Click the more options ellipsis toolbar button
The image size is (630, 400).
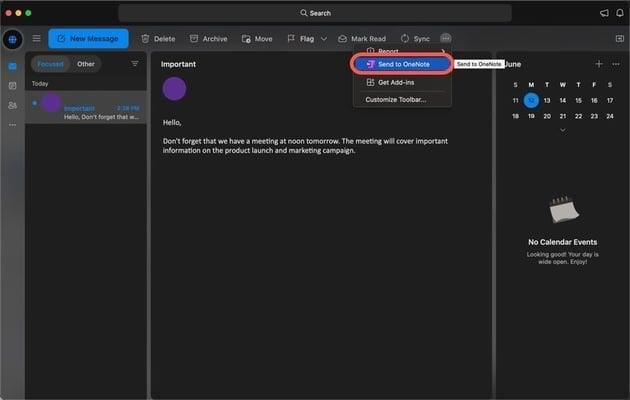pos(446,38)
